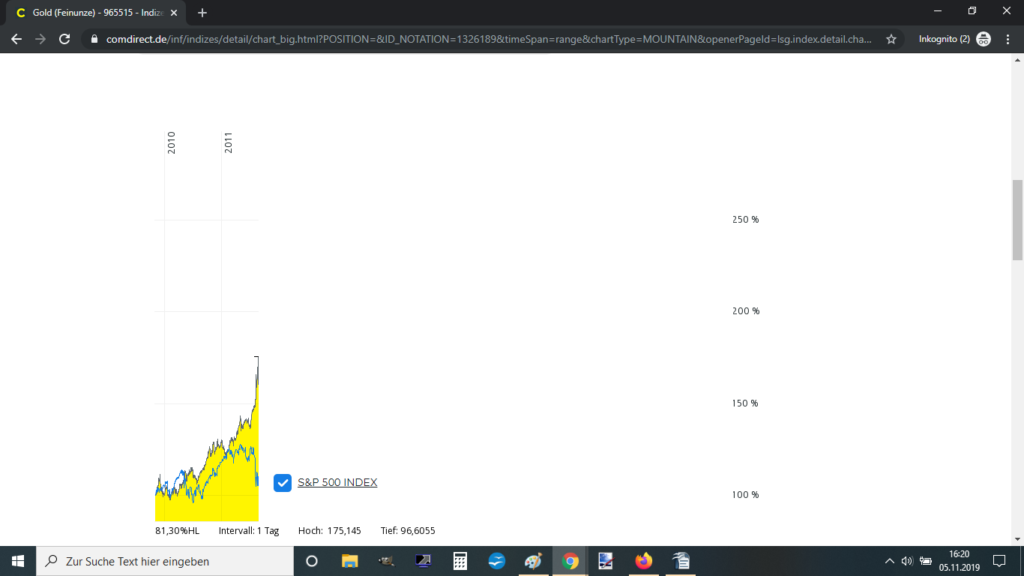Image resolution: width=1024 pixels, height=576 pixels.
Task: Open the image editor icon beside Chrome
Action: click(x=606, y=561)
